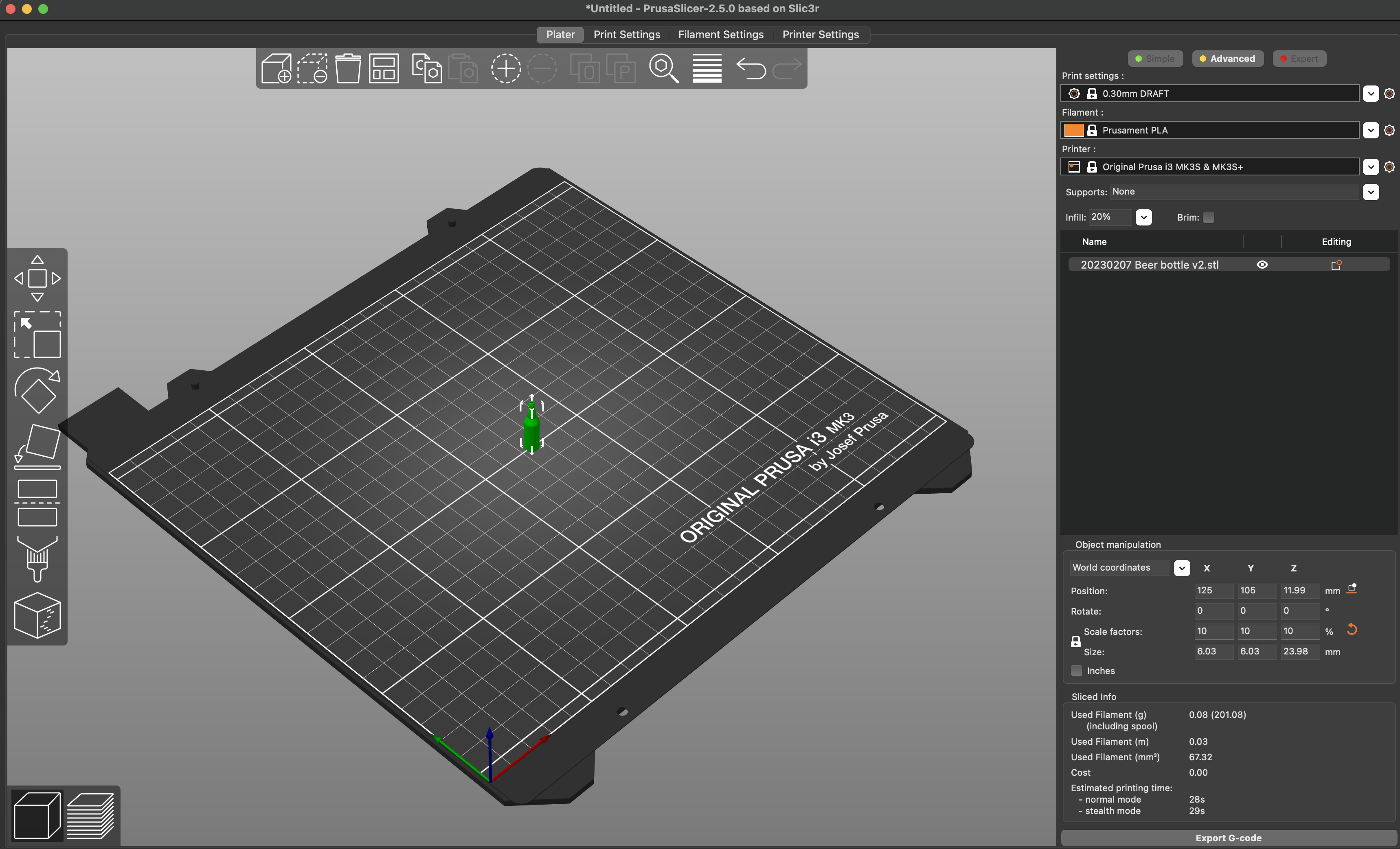Image resolution: width=1400 pixels, height=849 pixels.
Task: Click the Split to objects icon
Action: tap(585, 69)
